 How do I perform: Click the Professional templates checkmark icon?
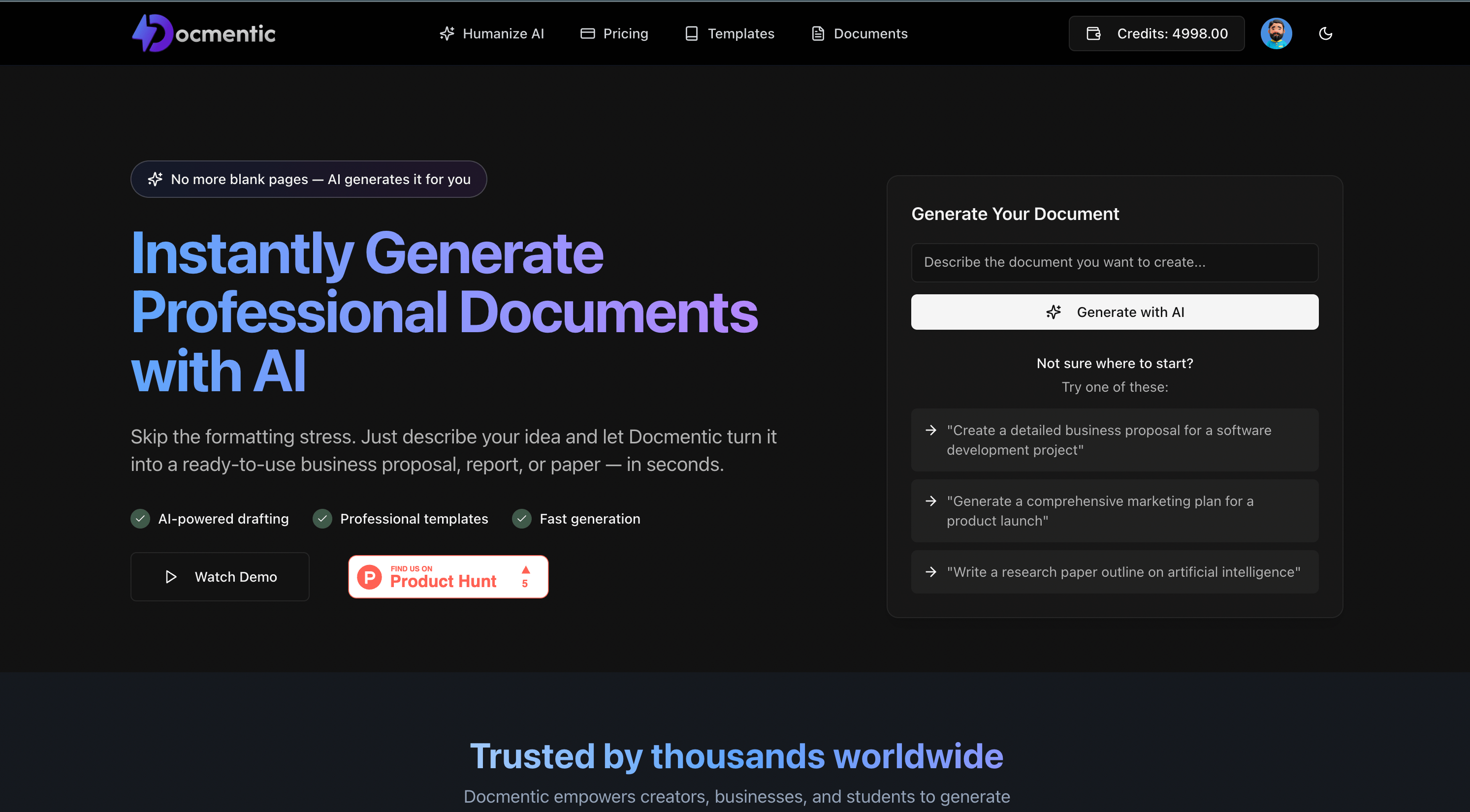(x=322, y=519)
